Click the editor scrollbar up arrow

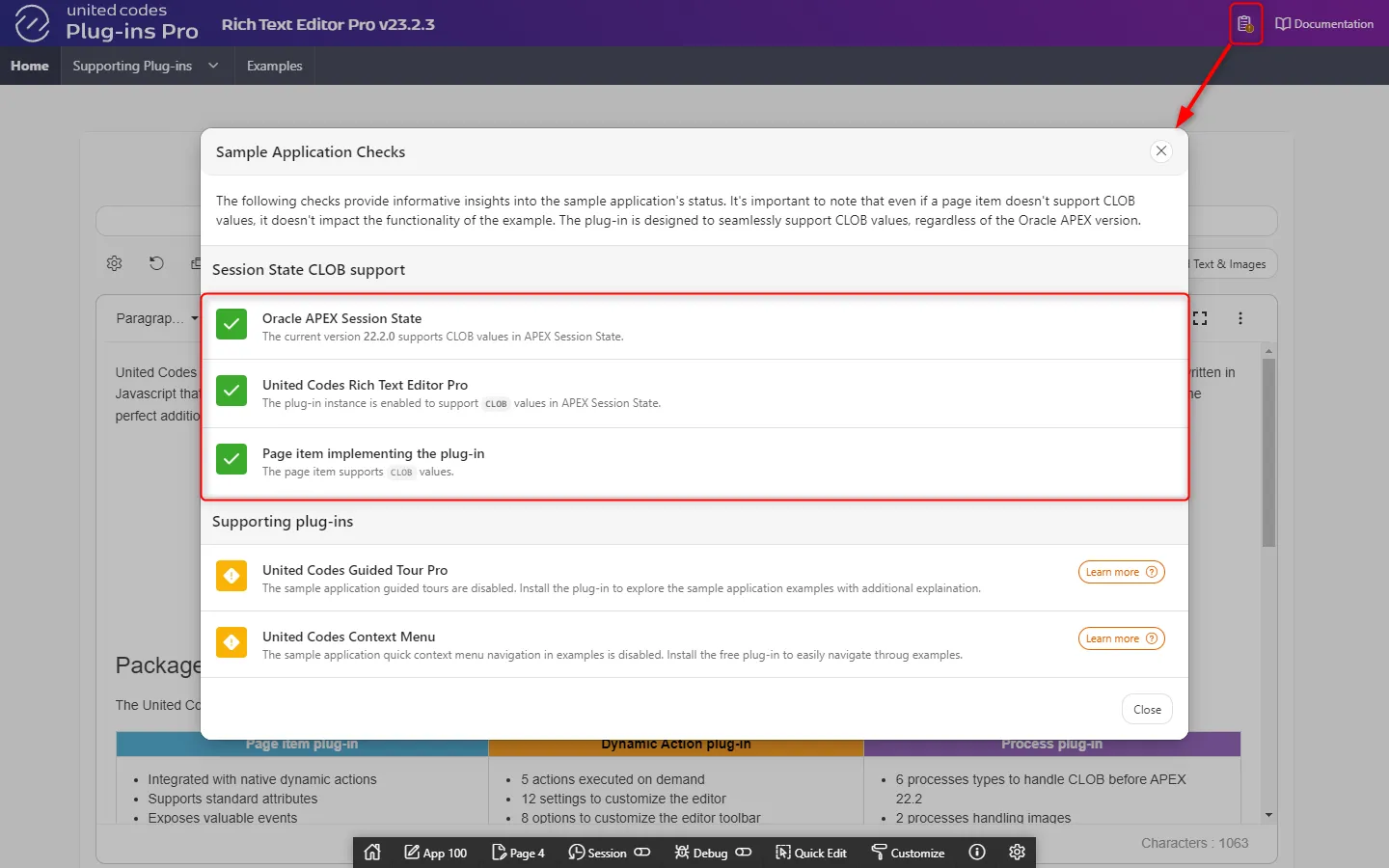pos(1268,351)
